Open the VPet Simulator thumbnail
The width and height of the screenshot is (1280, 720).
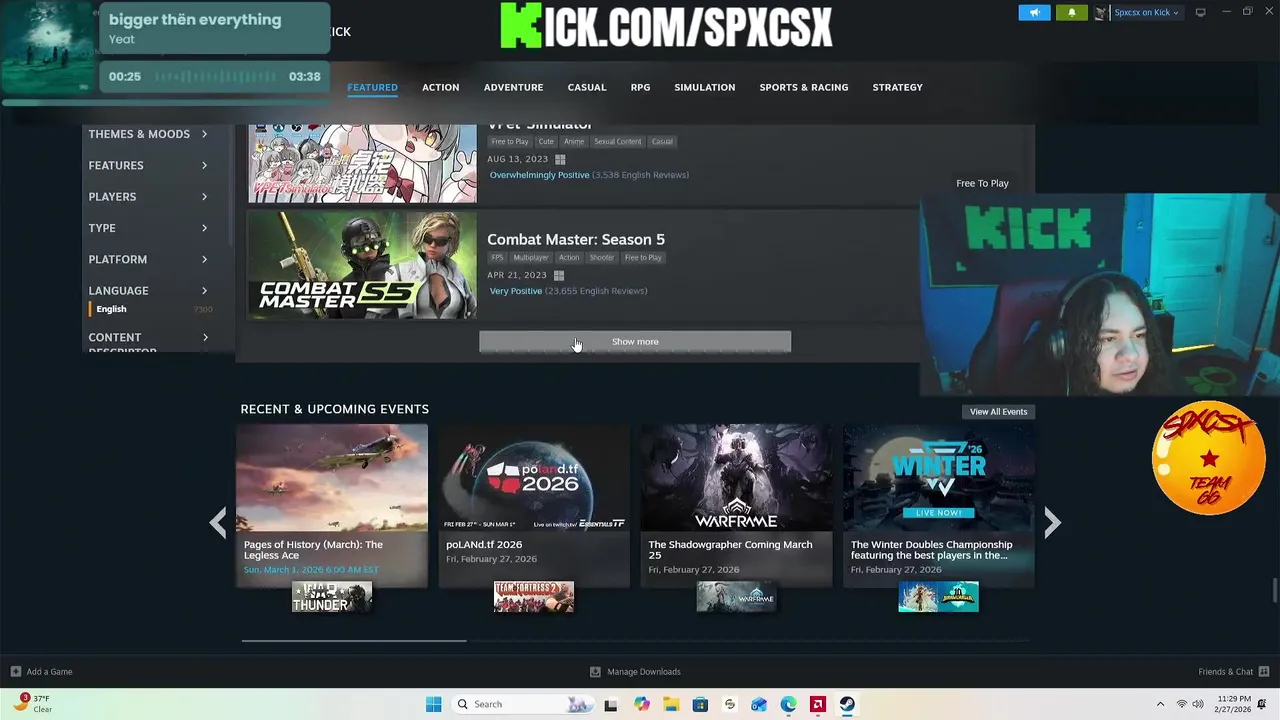coord(362,163)
